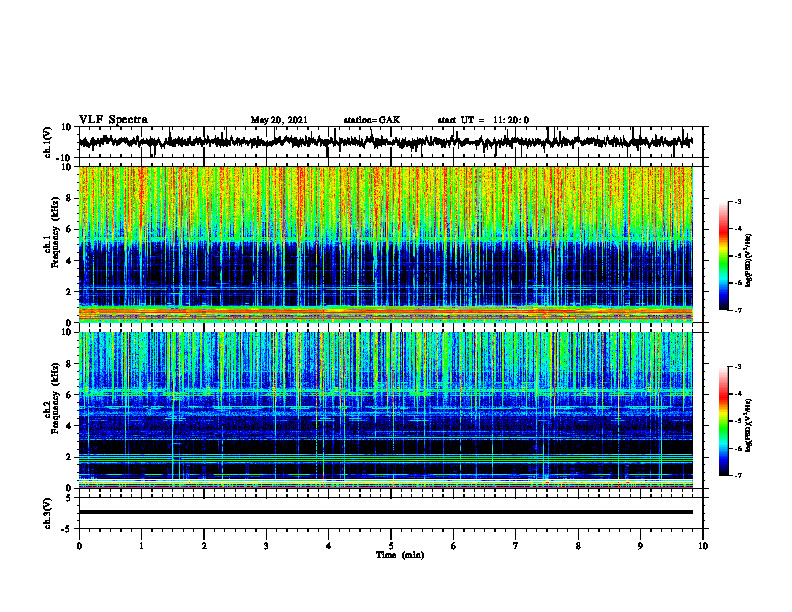Screen dimensions: 792x612
Task: Click time axis tick label "10"
Action: 703,546
